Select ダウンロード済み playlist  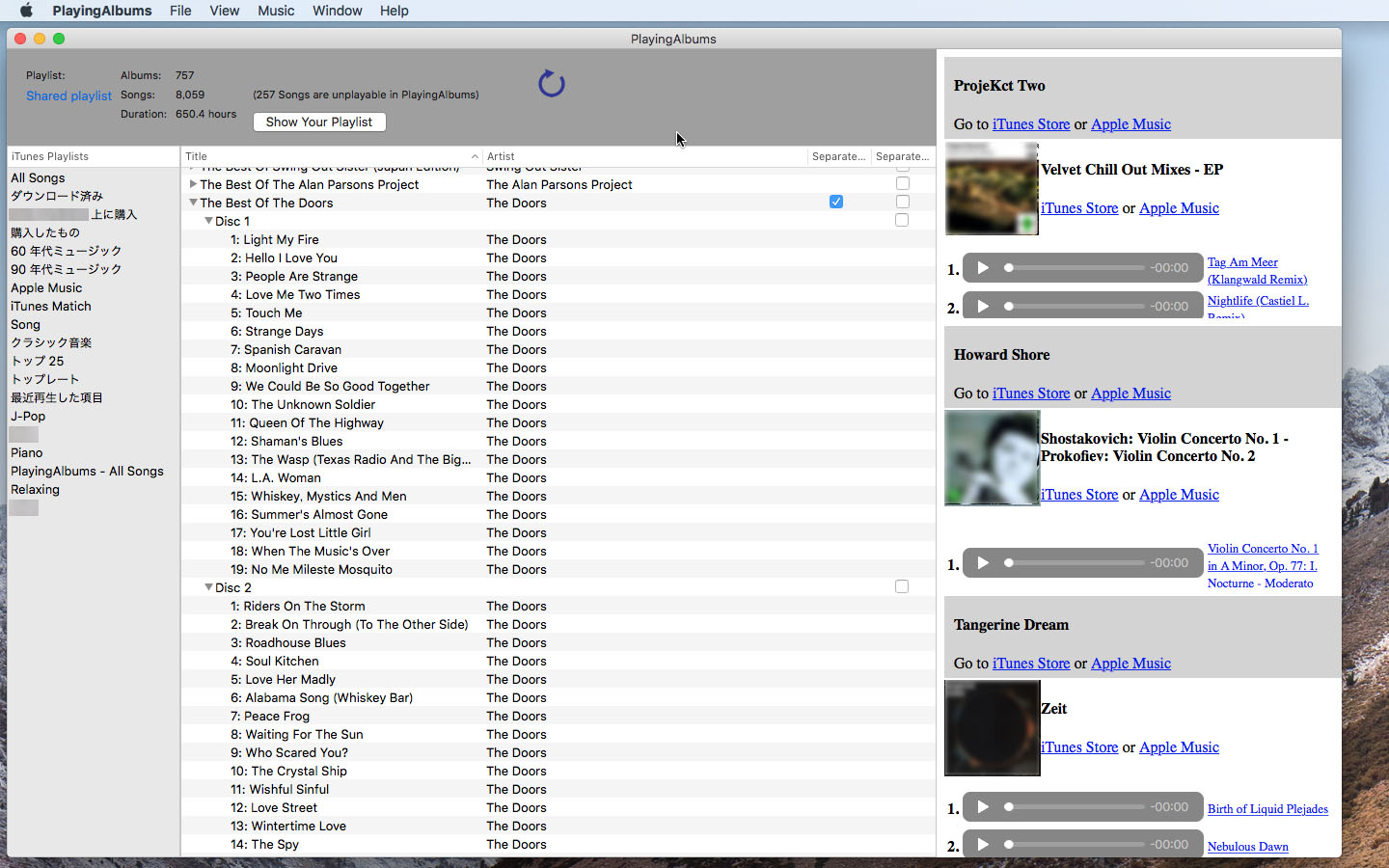click(x=93, y=196)
